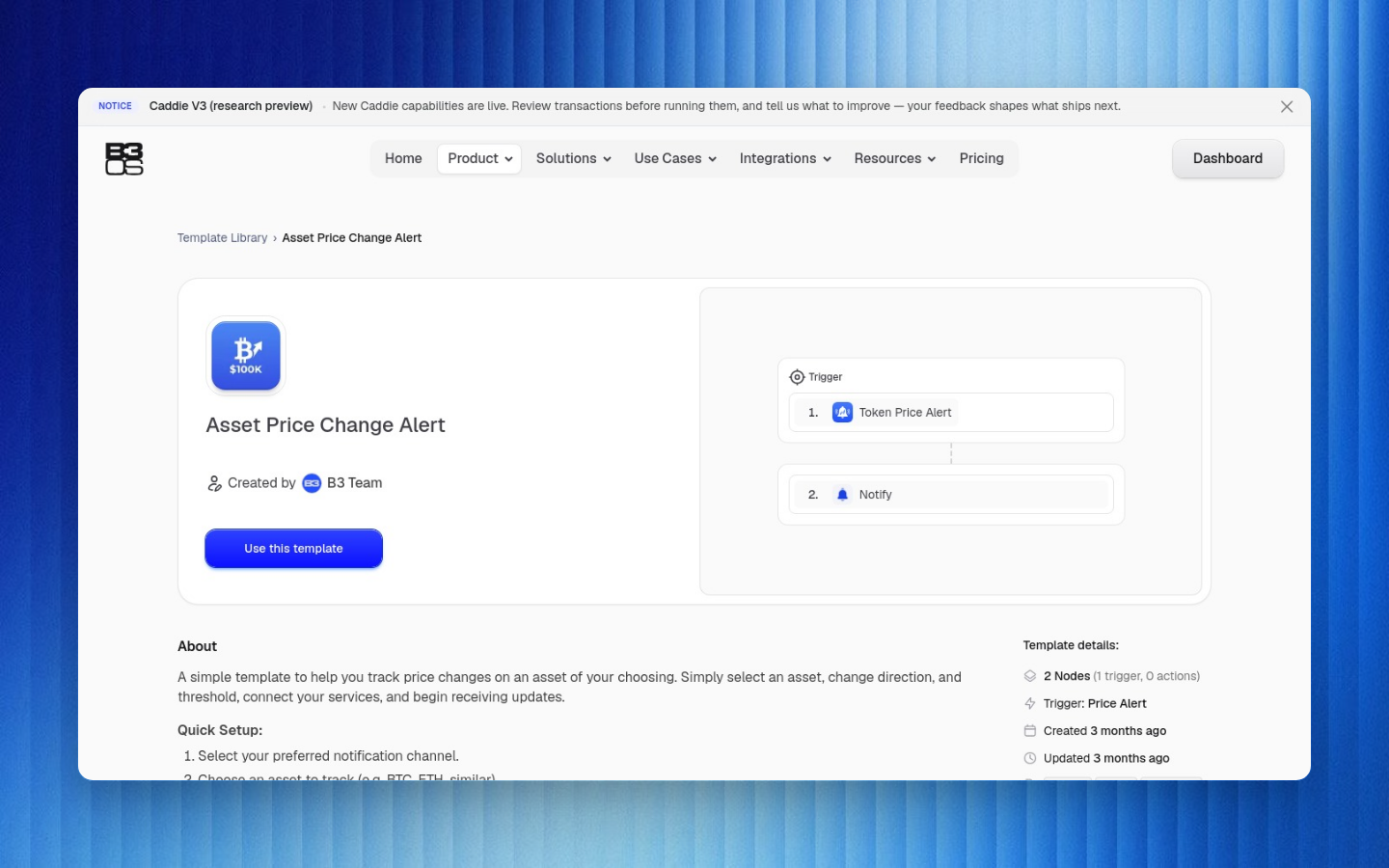
Task: Click the 2 Nodes layers icon
Action: tap(1029, 676)
